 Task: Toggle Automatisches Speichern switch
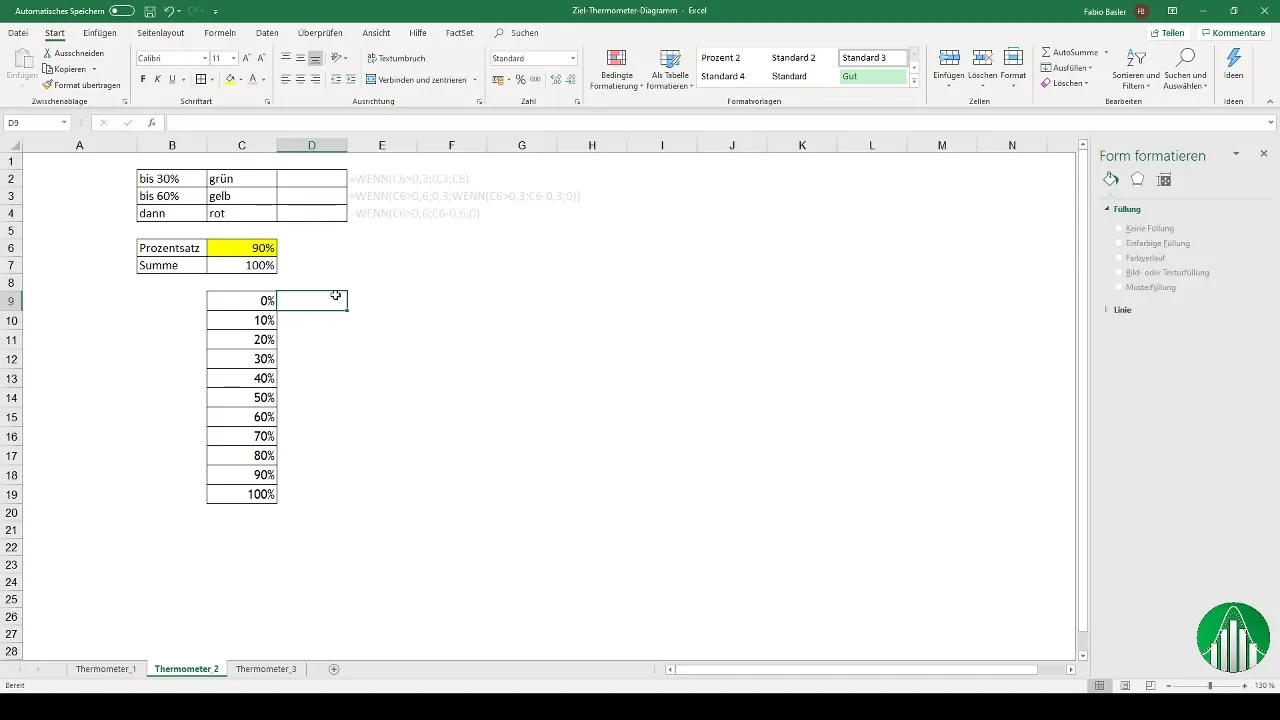122,11
